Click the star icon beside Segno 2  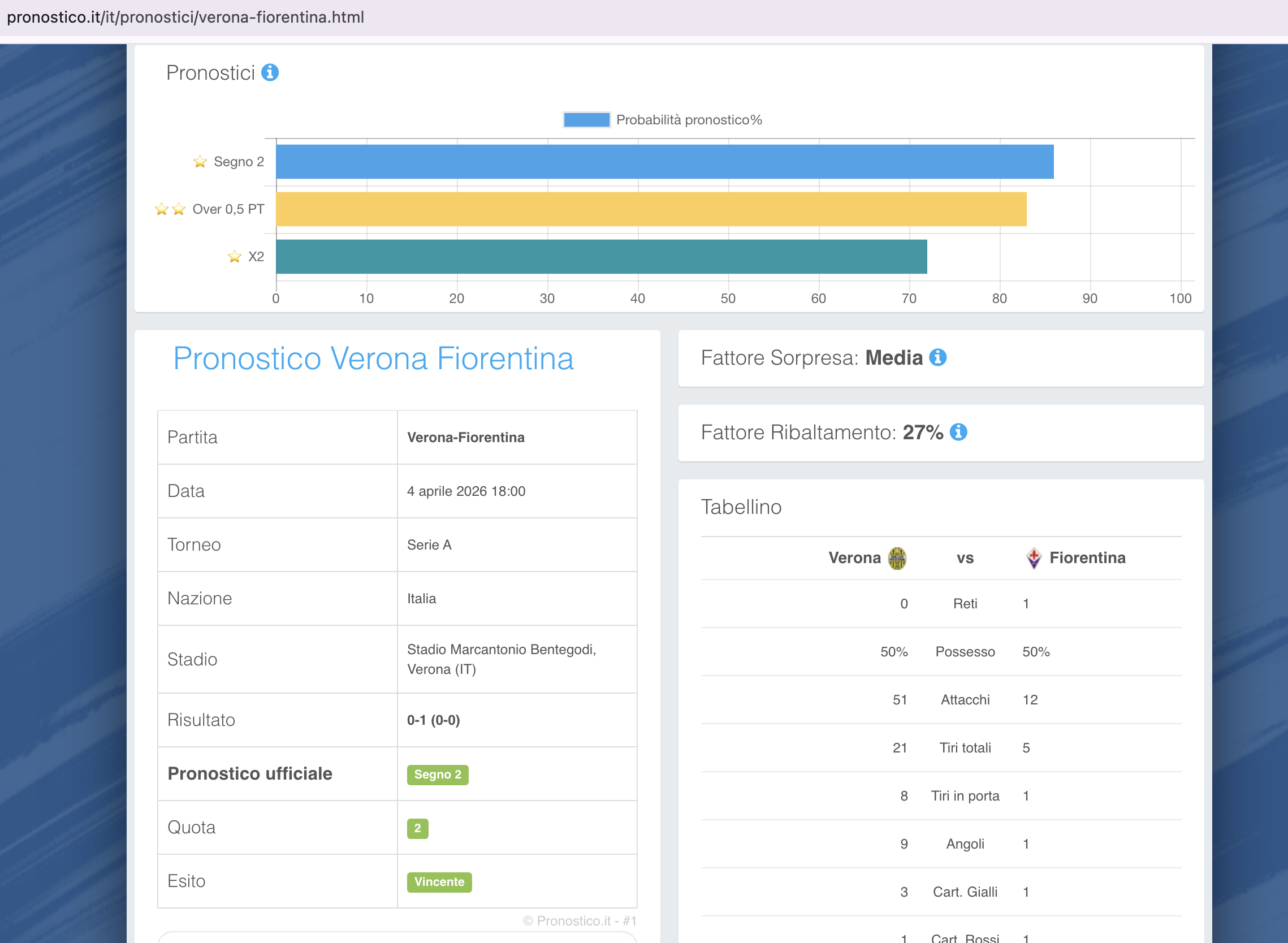coord(200,162)
